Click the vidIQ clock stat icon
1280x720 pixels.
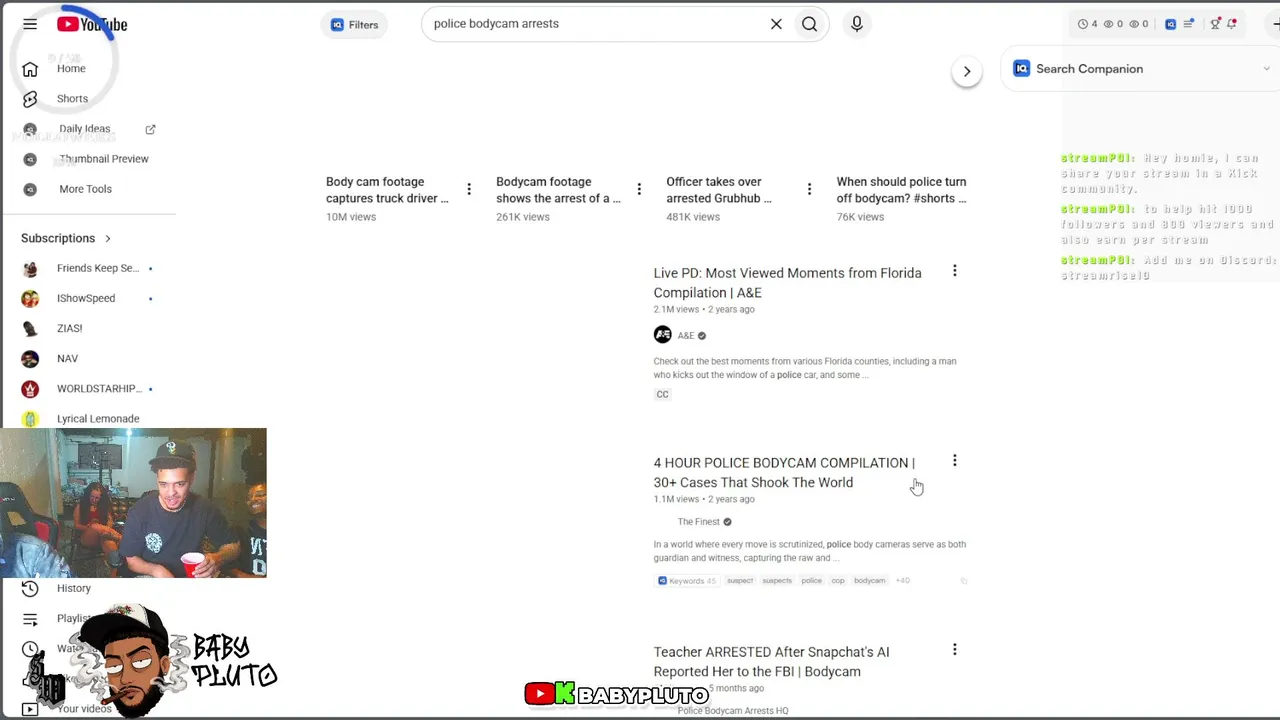pos(1083,24)
